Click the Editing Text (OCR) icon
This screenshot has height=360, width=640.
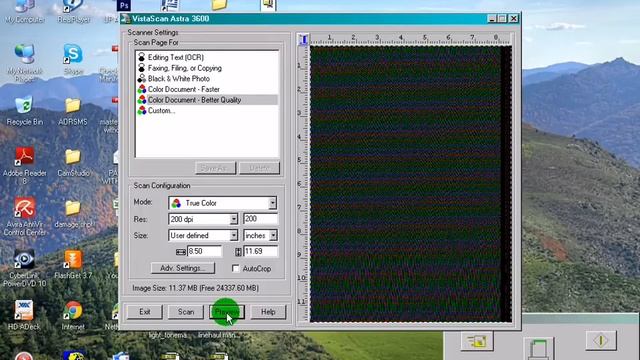tap(142, 57)
